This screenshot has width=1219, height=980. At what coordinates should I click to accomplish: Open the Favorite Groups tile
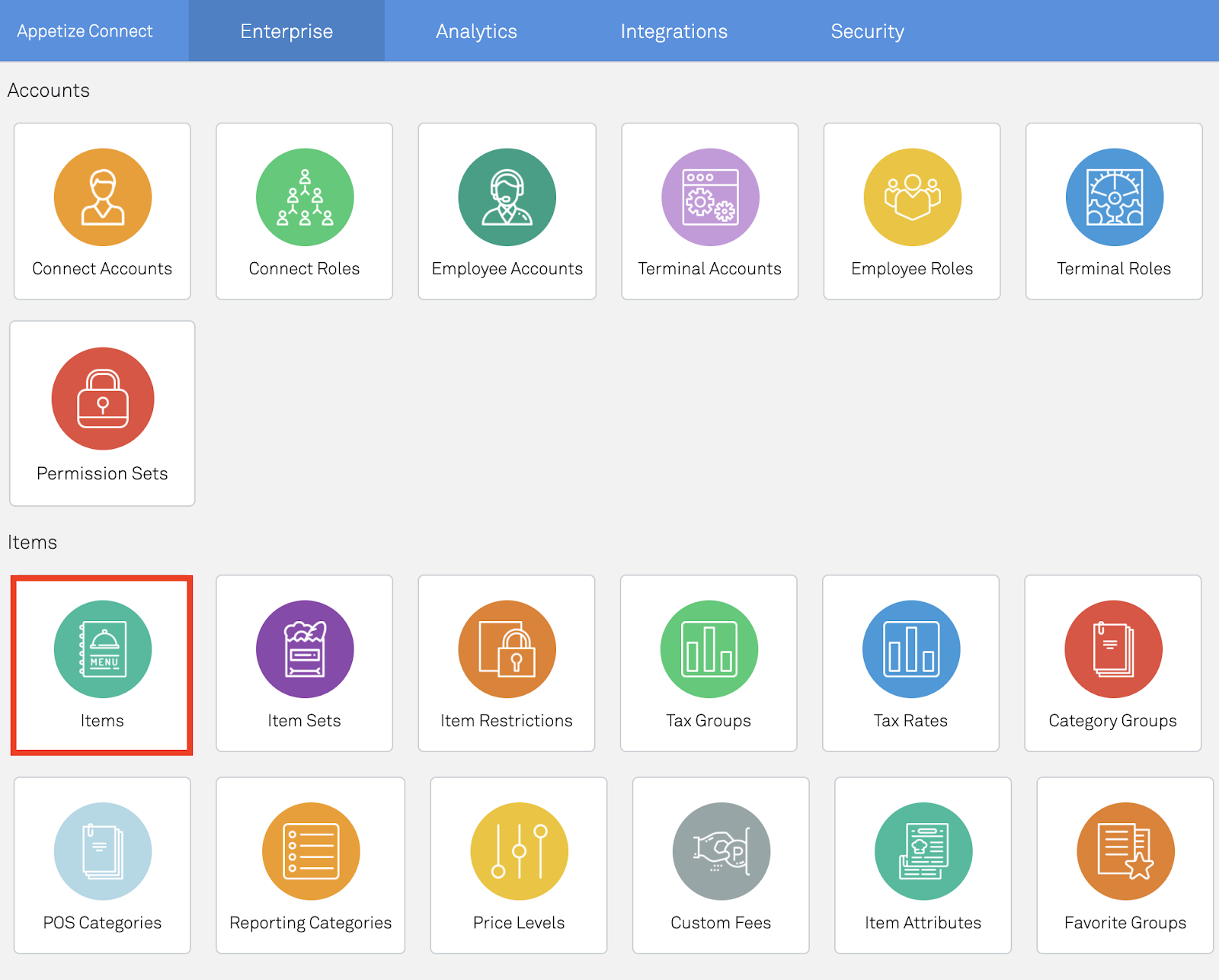click(1125, 866)
